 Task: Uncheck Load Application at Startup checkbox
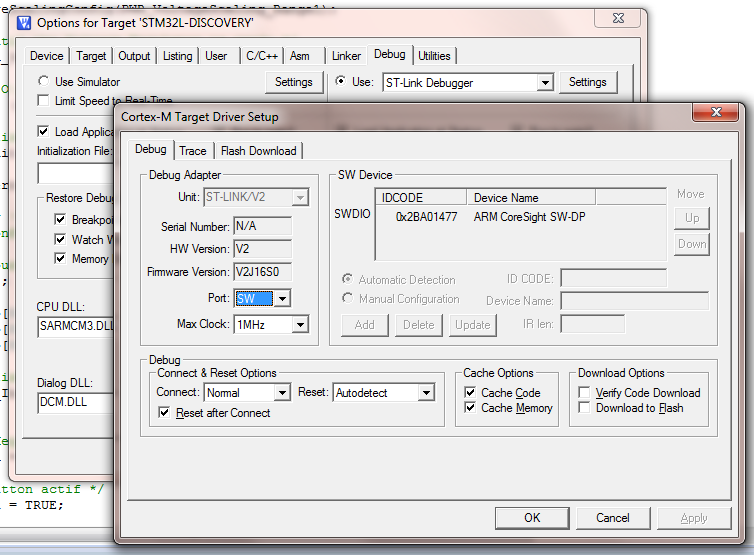[x=43, y=131]
